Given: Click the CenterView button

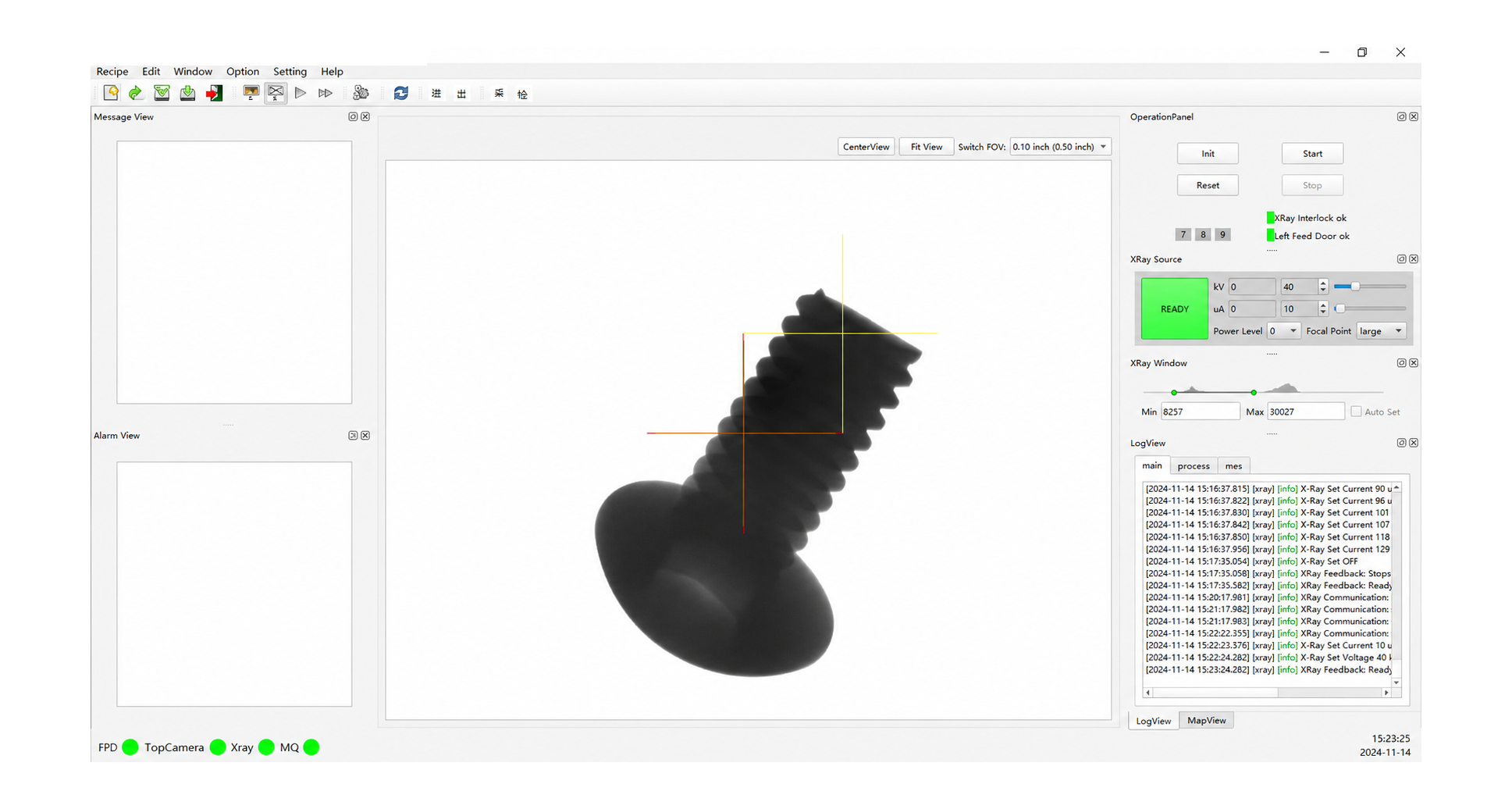Looking at the screenshot, I should (866, 147).
